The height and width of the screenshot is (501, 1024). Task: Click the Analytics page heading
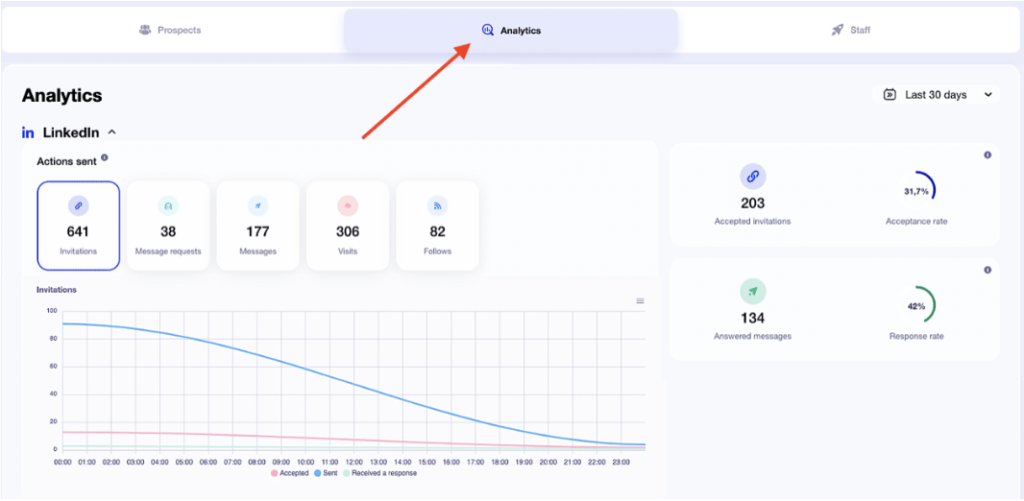[62, 95]
